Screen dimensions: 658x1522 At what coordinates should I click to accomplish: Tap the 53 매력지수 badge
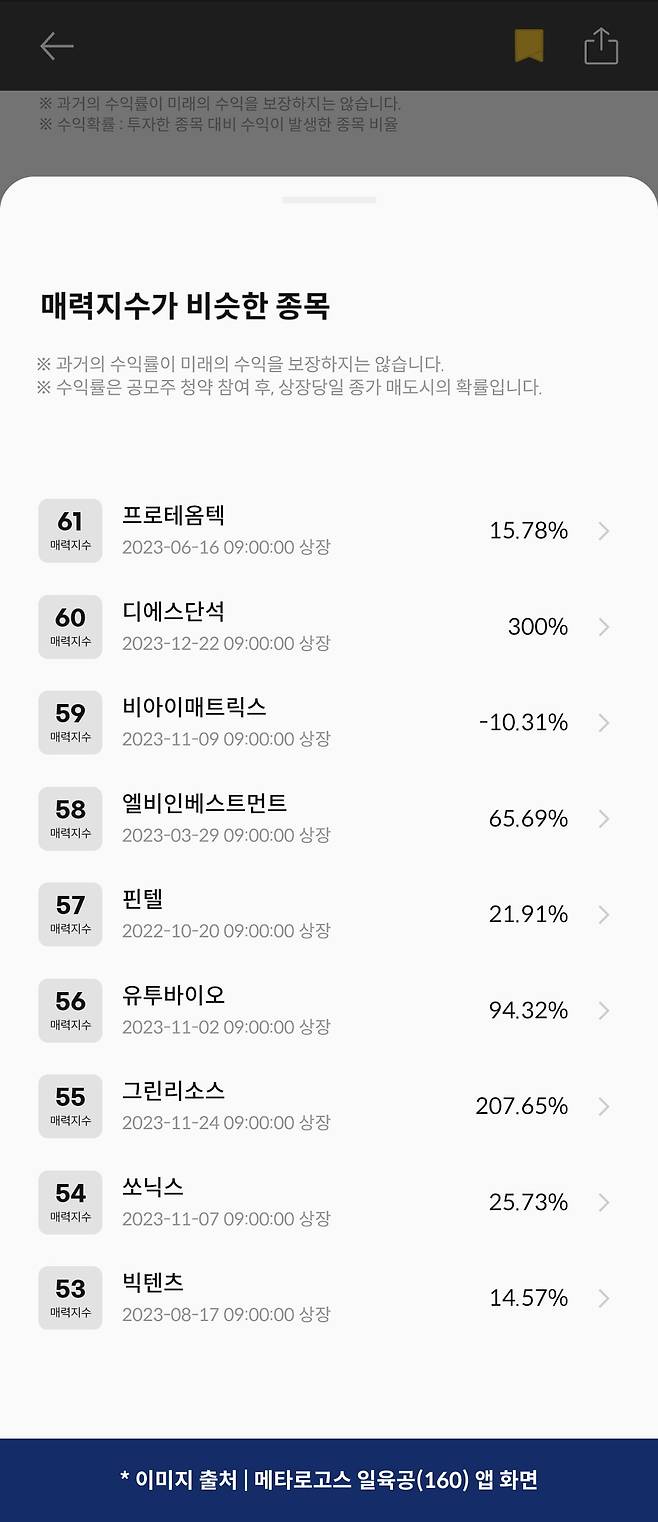point(70,1298)
